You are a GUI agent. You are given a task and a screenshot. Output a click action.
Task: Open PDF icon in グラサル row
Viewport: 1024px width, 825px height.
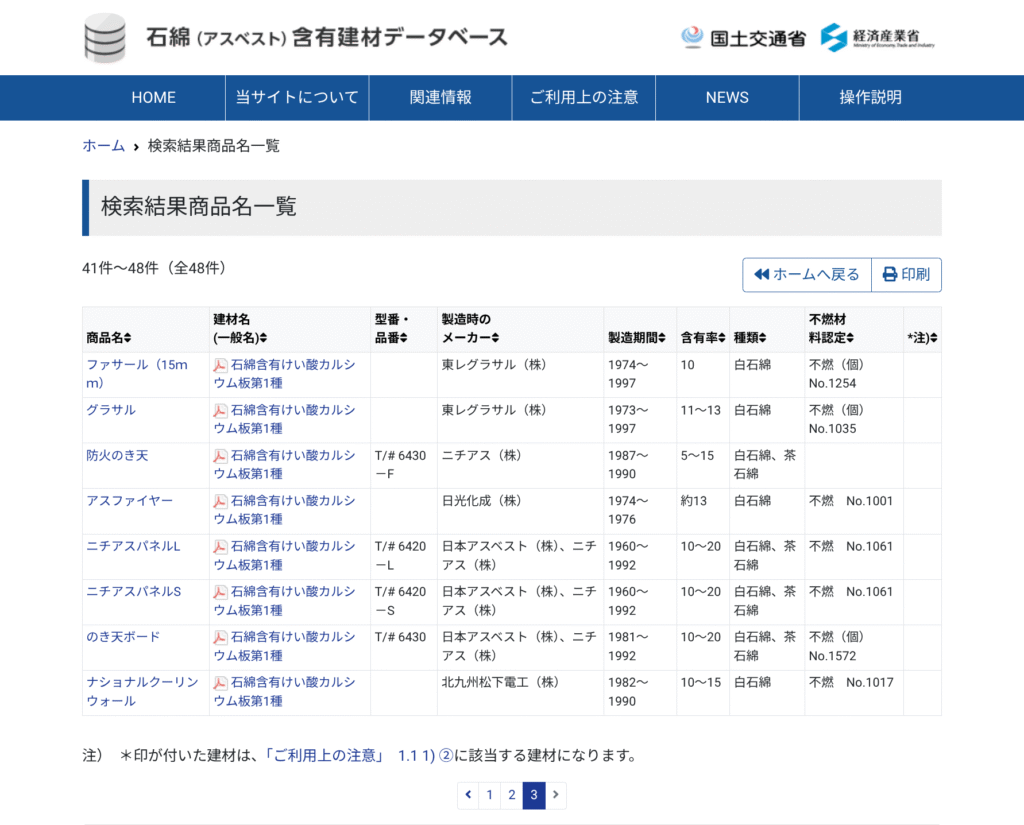click(220, 410)
